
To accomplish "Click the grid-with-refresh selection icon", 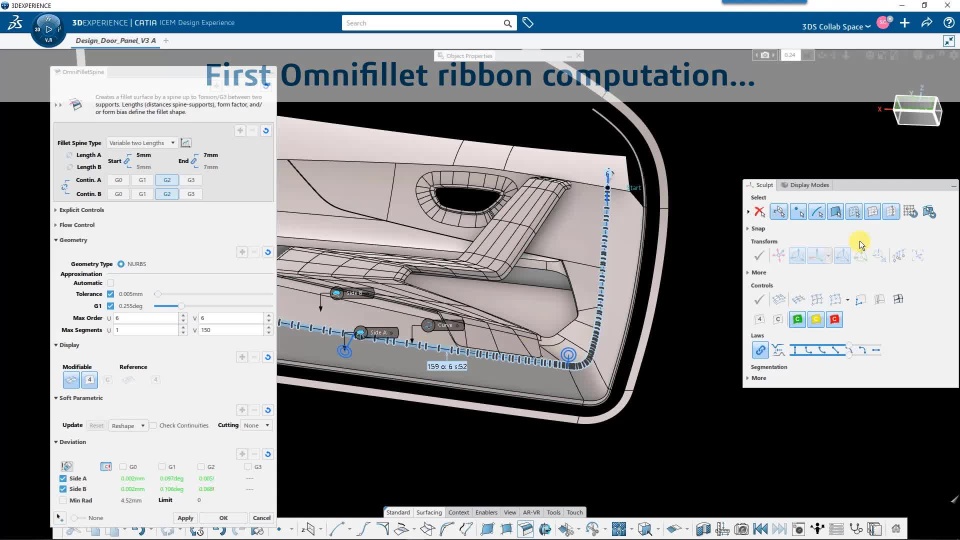I will coord(910,212).
